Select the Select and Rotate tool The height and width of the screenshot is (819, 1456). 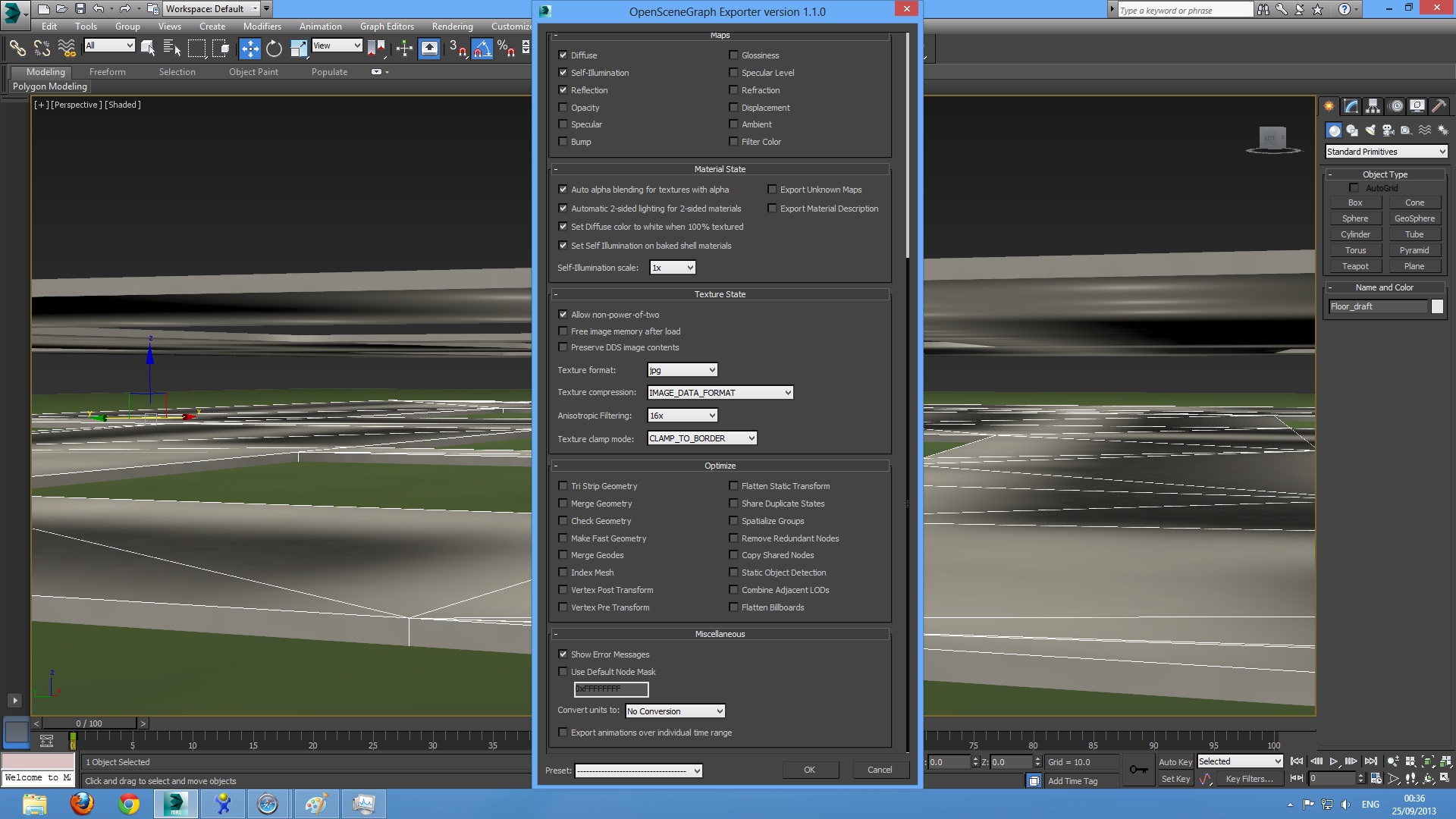pyautogui.click(x=274, y=49)
